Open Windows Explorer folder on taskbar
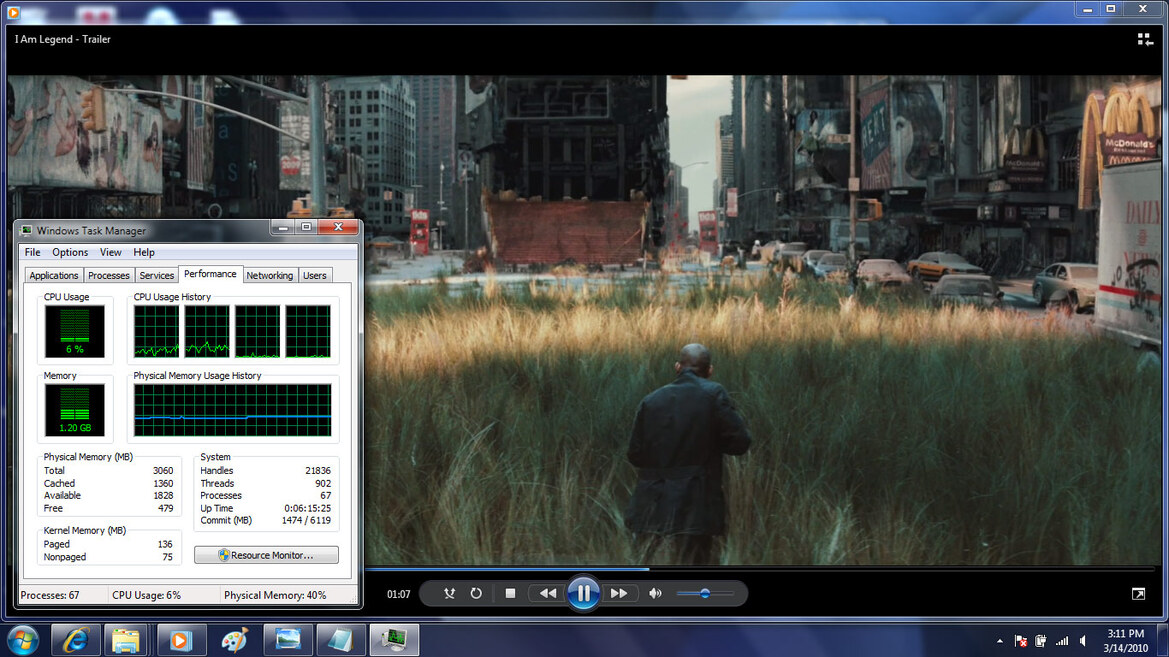The height and width of the screenshot is (657, 1169). point(126,640)
